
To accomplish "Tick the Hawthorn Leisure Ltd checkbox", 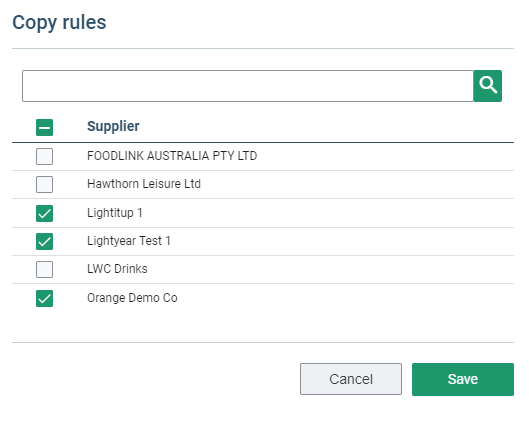I will (x=45, y=184).
